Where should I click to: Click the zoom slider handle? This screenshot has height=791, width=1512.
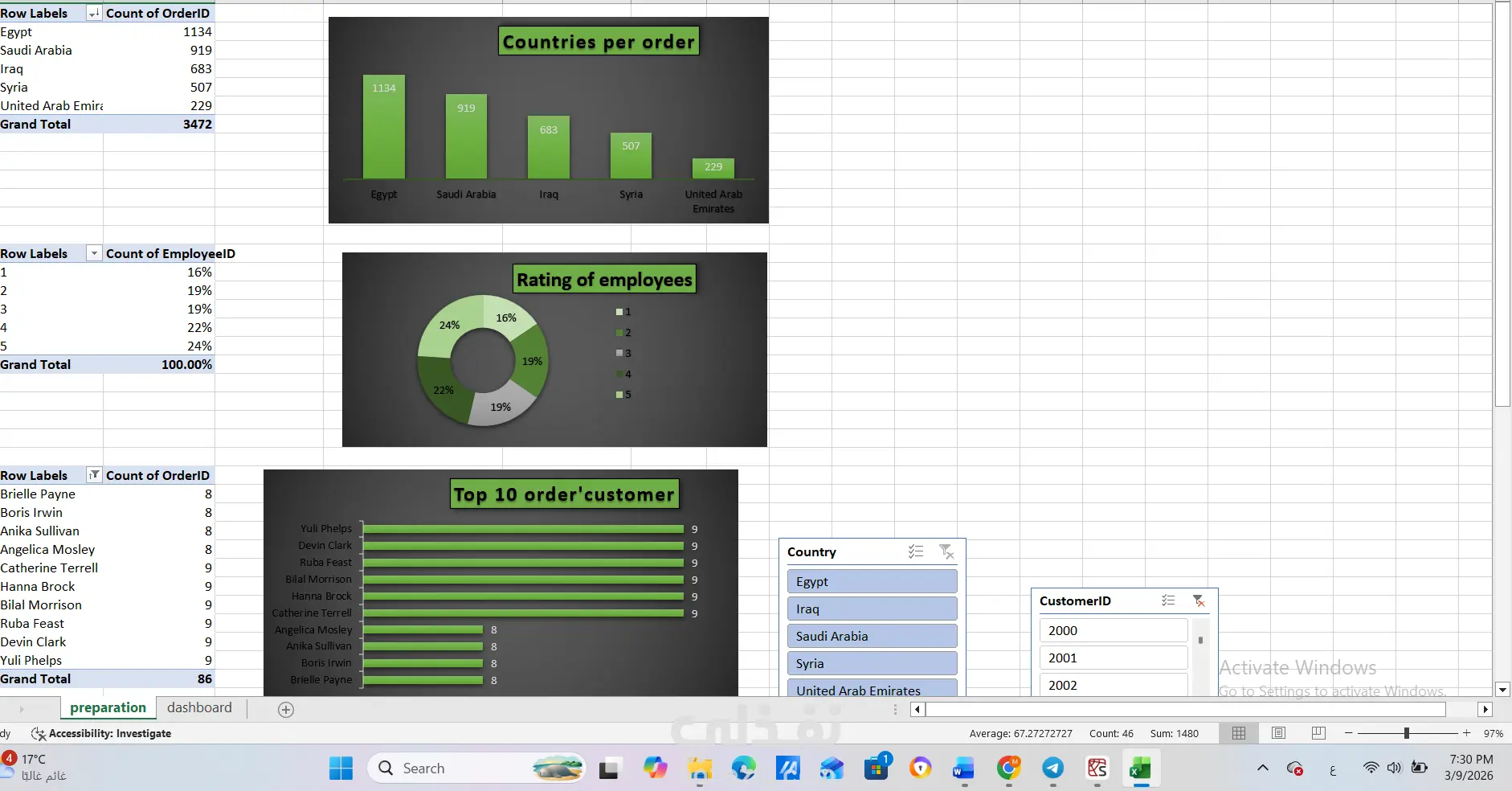[x=1406, y=733]
